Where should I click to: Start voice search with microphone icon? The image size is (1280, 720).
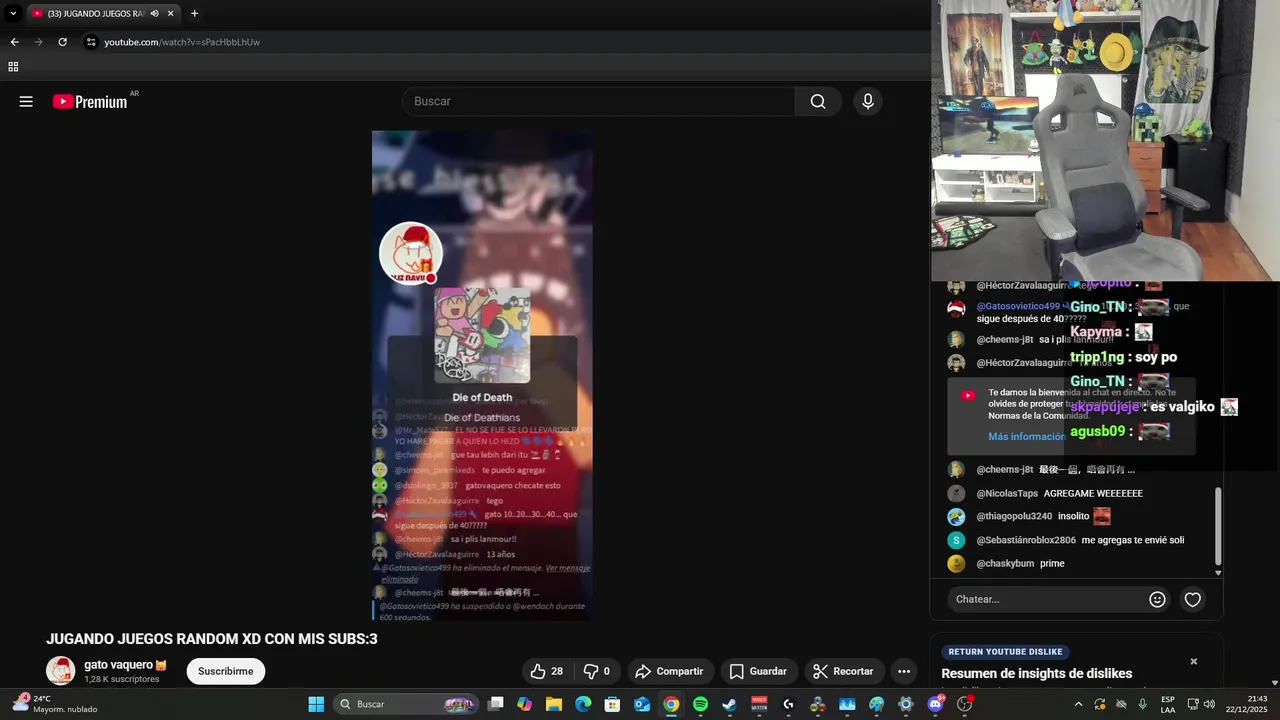(x=868, y=101)
